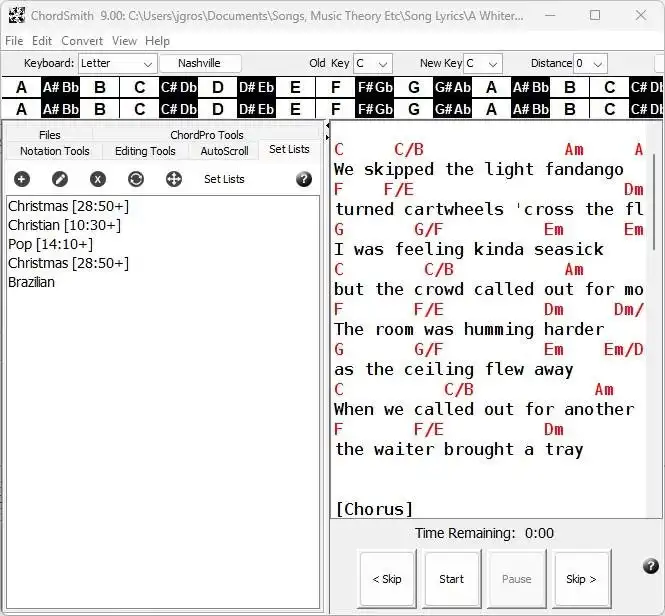This screenshot has width=665, height=616.
Task: Click the Nashville button
Action: pyautogui.click(x=199, y=63)
